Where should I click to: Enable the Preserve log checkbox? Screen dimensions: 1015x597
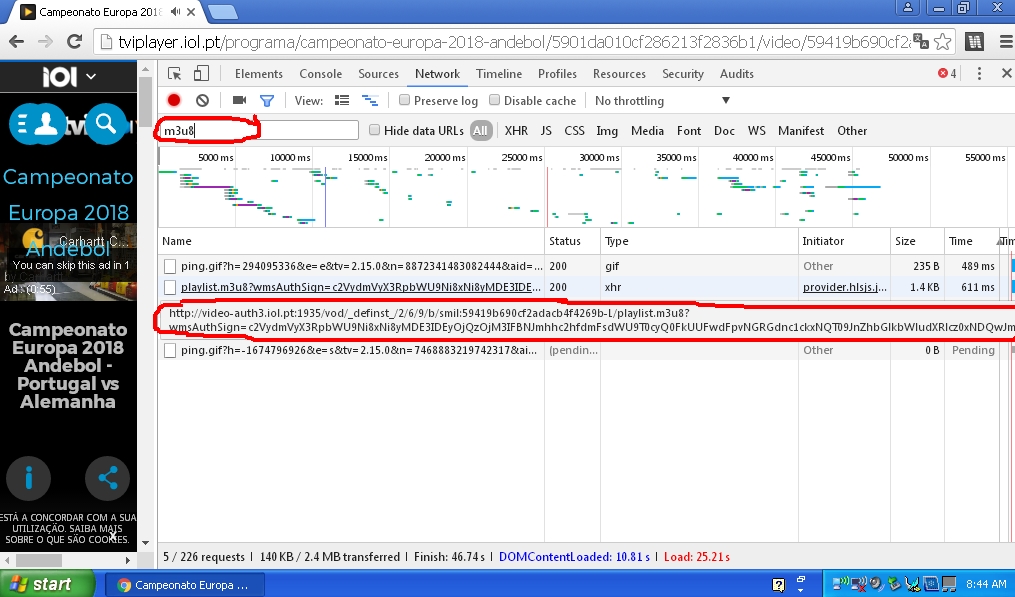point(405,100)
